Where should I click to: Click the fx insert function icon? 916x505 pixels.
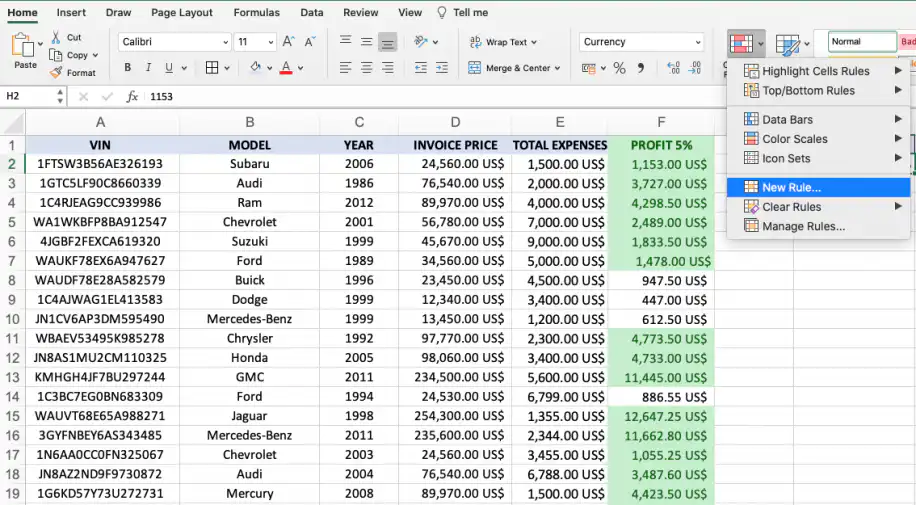pos(132,96)
